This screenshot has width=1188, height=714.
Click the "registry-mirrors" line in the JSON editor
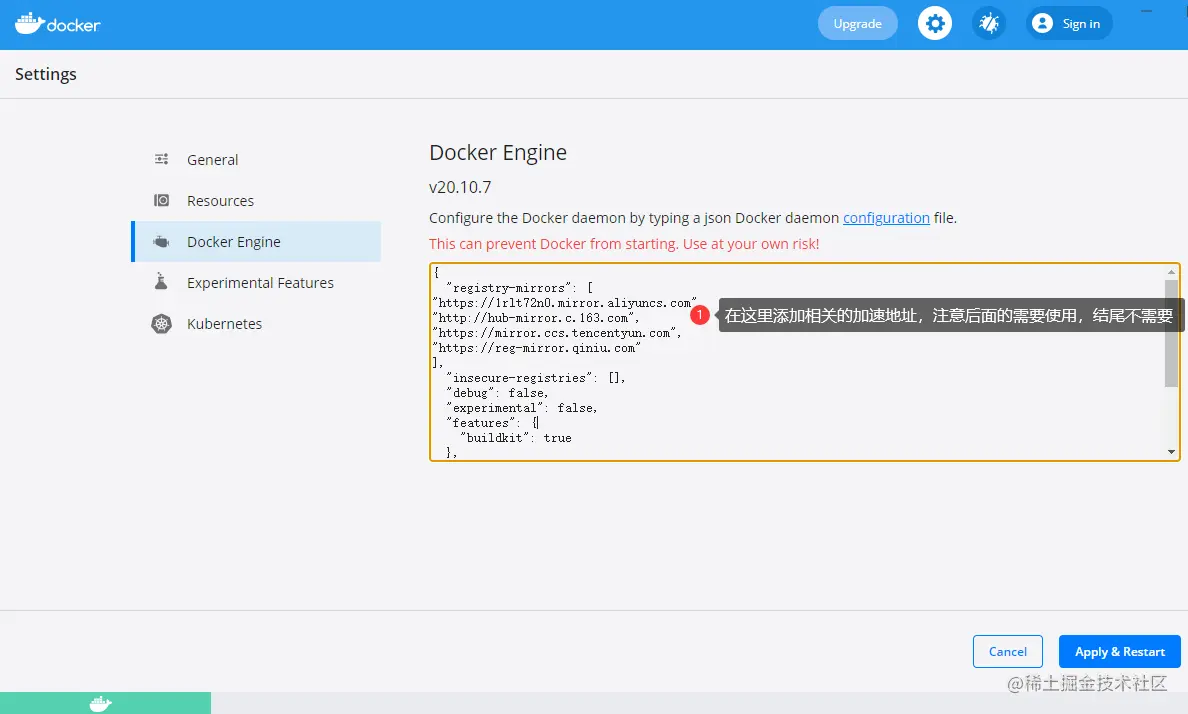(x=520, y=288)
